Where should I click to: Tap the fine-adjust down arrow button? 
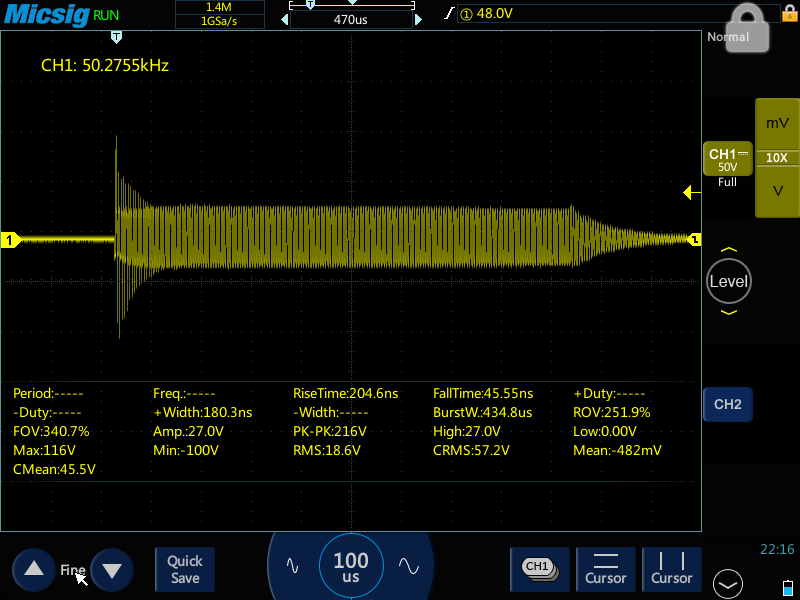pos(112,569)
